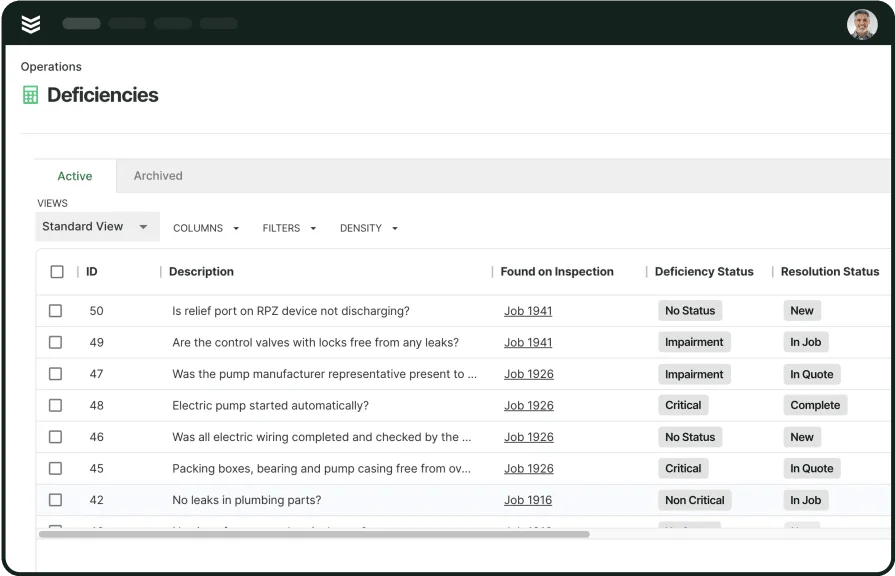
Task: Check the box for deficiency ID 46
Action: [x=55, y=437]
